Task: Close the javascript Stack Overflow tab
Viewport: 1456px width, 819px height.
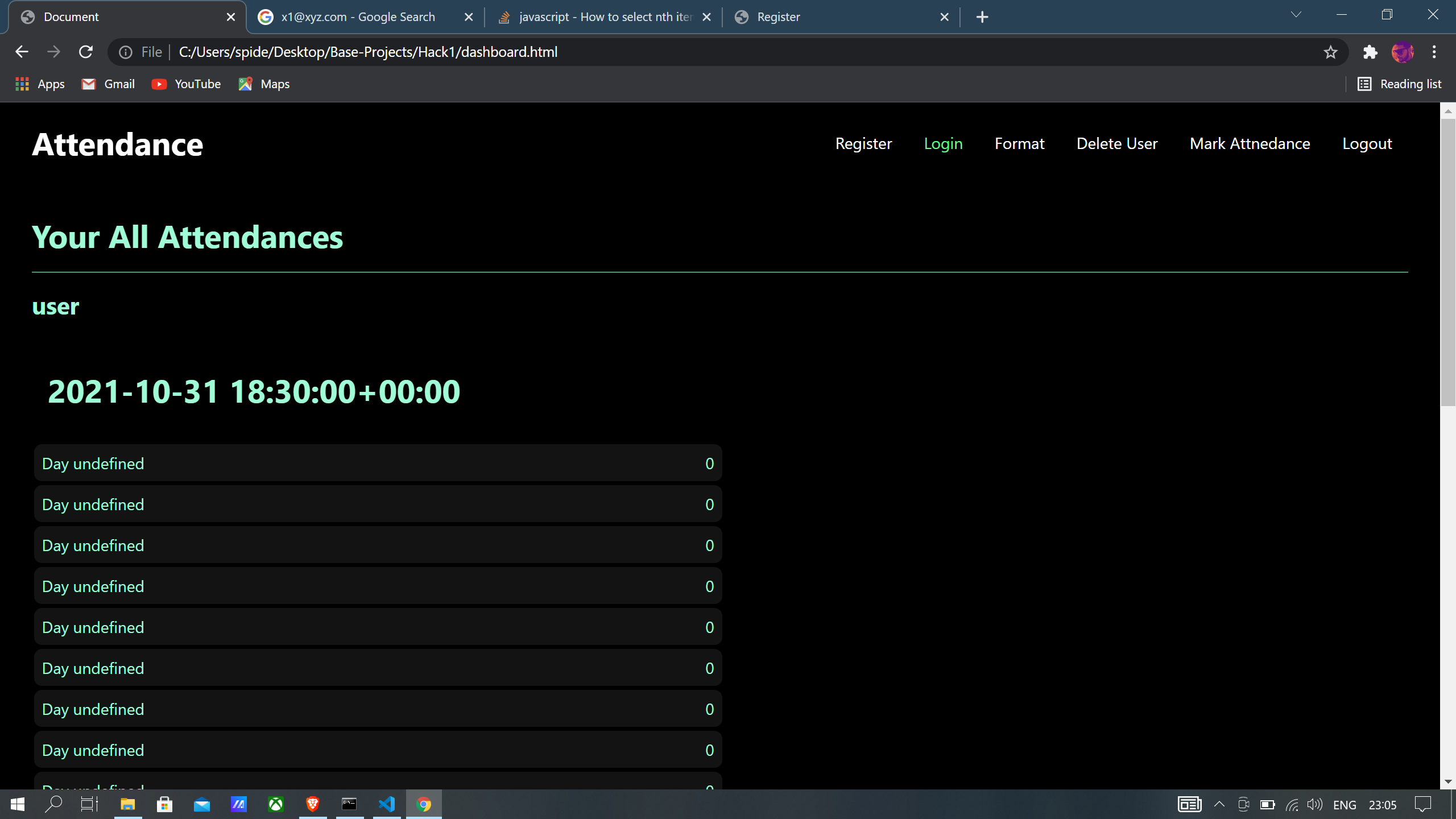Action: coord(706,17)
